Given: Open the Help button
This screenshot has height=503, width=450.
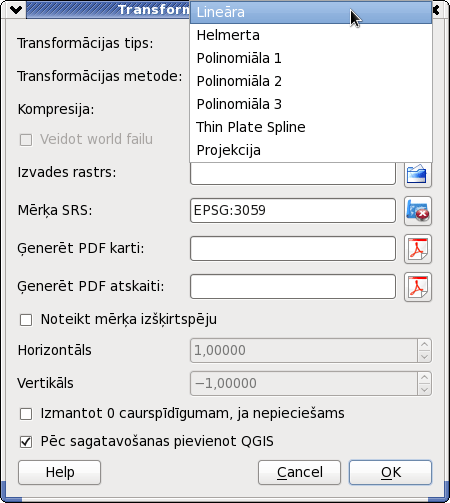Looking at the screenshot, I should tap(59, 472).
